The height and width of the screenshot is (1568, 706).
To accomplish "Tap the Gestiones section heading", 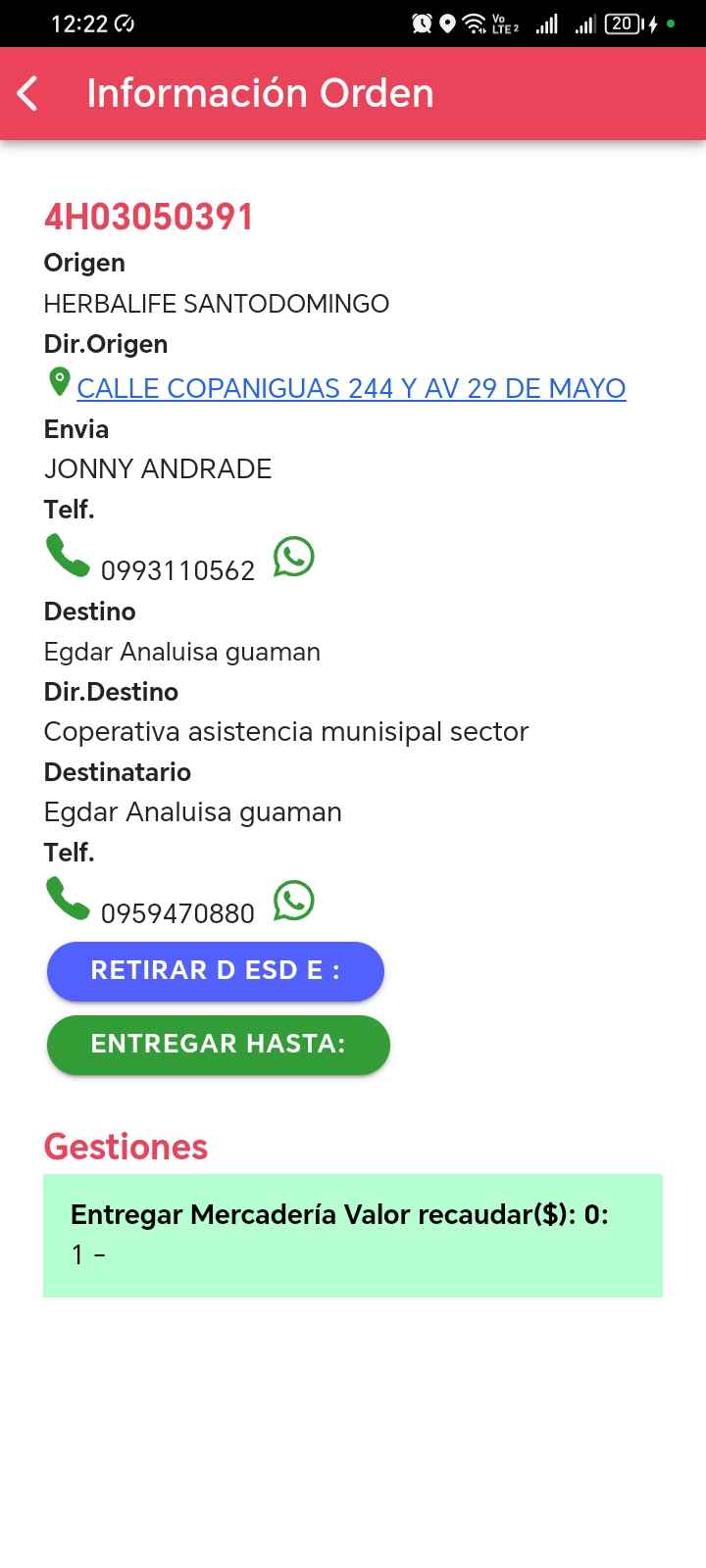I will [x=126, y=1146].
